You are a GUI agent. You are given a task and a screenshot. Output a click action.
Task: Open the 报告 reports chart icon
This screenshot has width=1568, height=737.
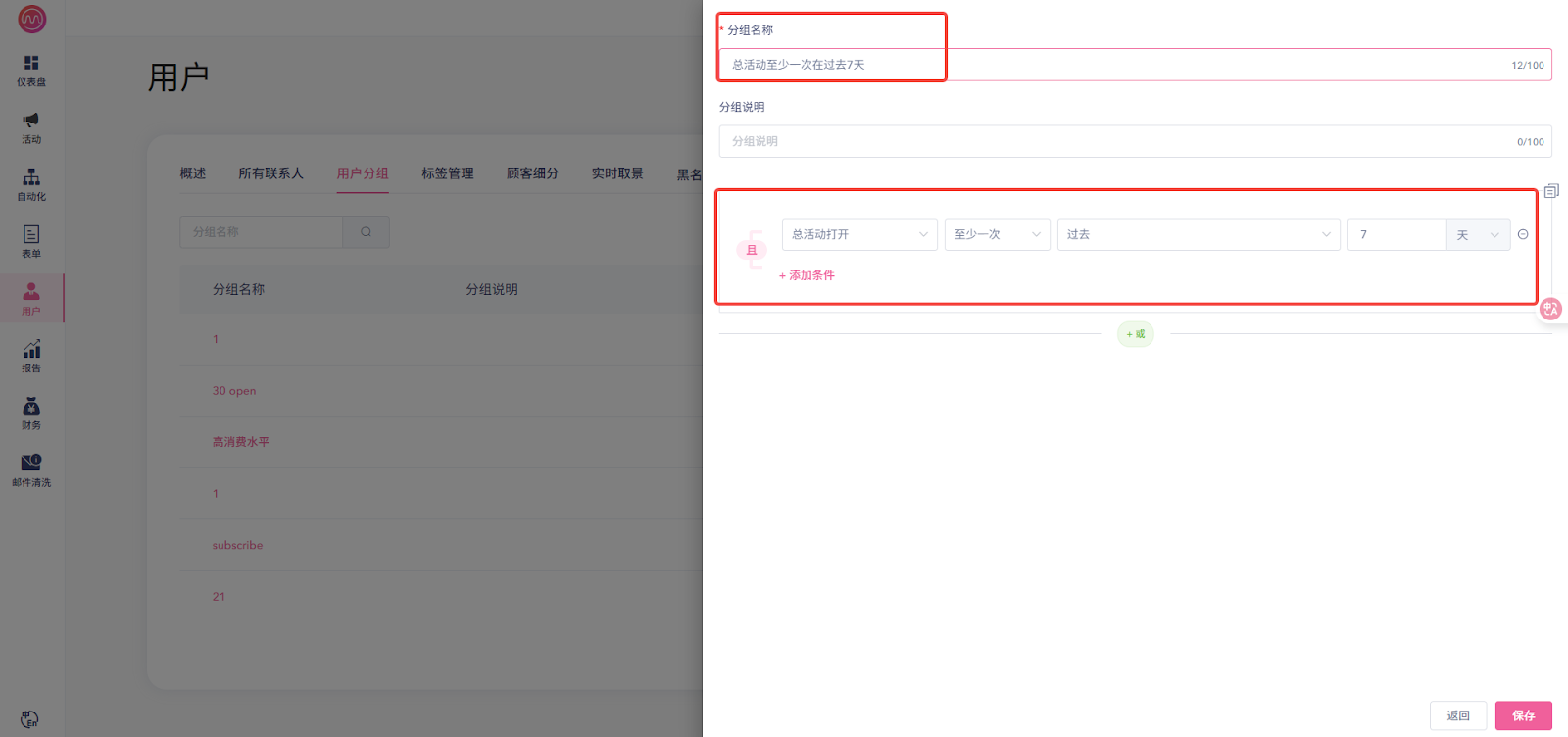[x=31, y=355]
